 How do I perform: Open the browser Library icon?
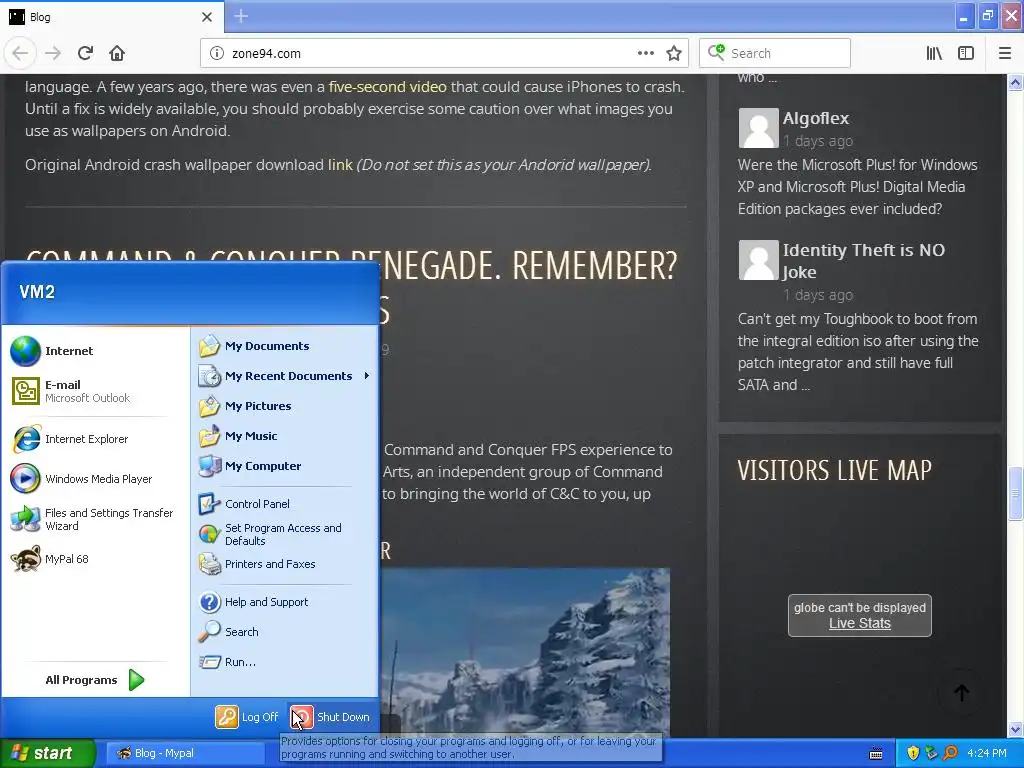934,53
